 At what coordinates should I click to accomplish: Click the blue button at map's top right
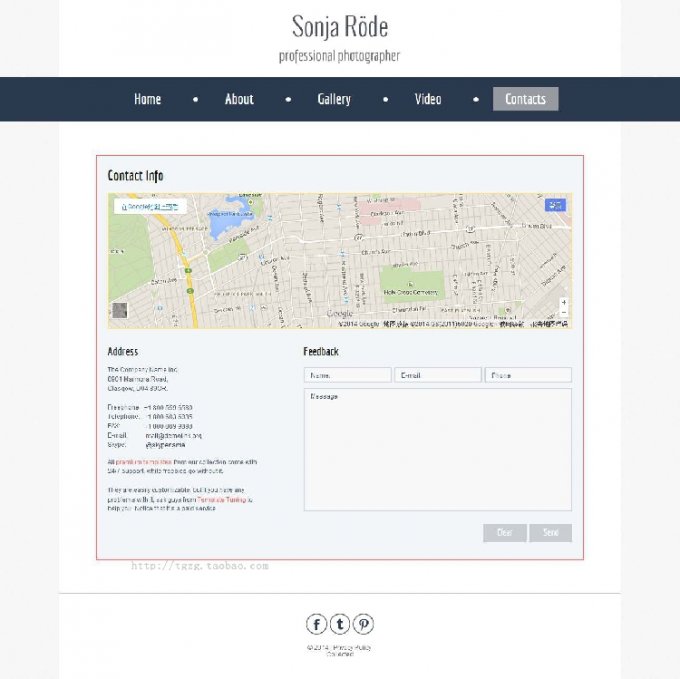click(x=555, y=205)
